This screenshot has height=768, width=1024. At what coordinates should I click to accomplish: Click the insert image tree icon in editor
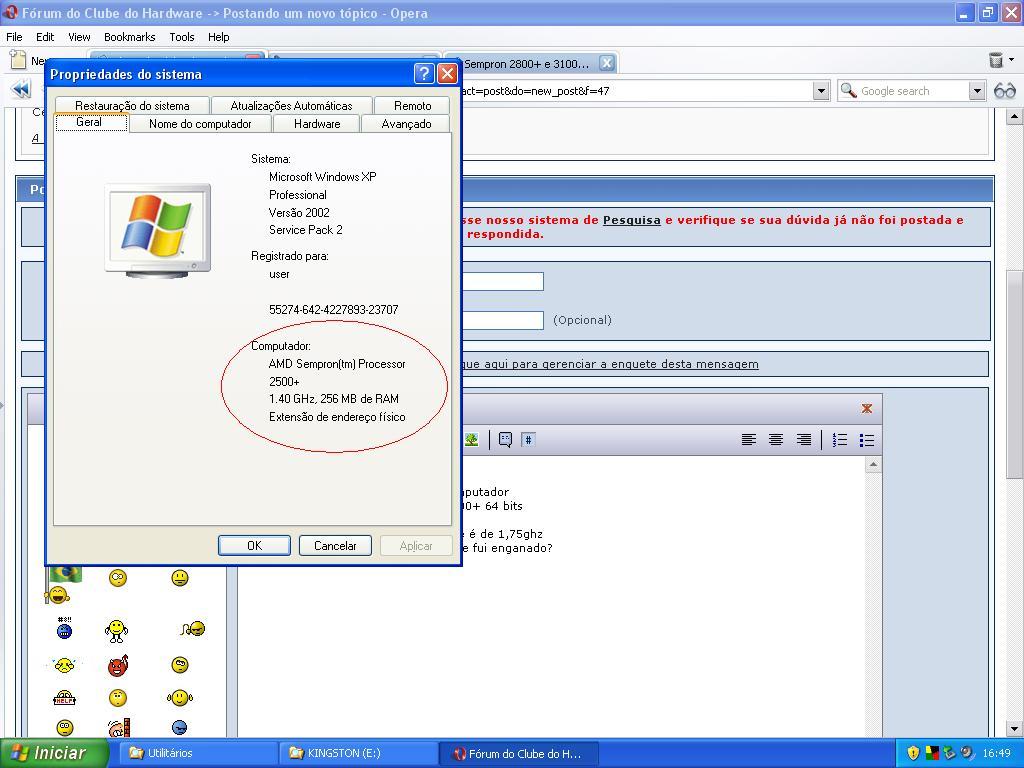click(x=472, y=440)
